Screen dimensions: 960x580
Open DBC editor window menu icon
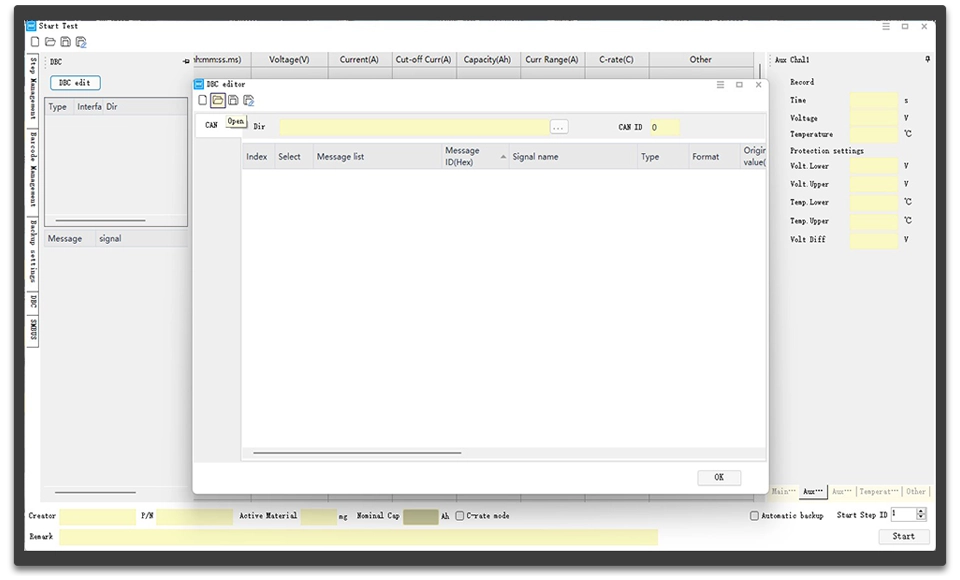(721, 85)
